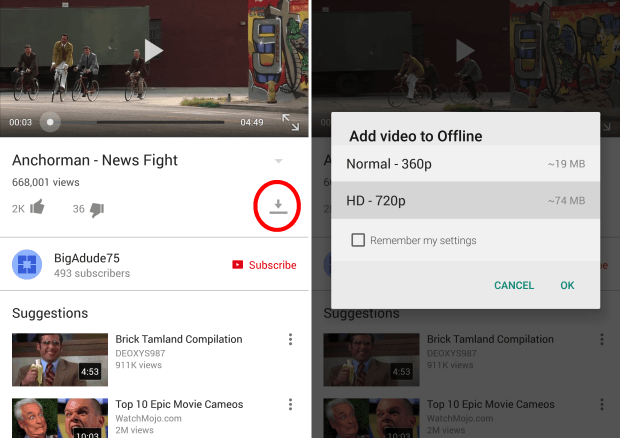The height and width of the screenshot is (438, 620).
Task: Expand video description with the title dropdown arrow
Action: (278, 161)
